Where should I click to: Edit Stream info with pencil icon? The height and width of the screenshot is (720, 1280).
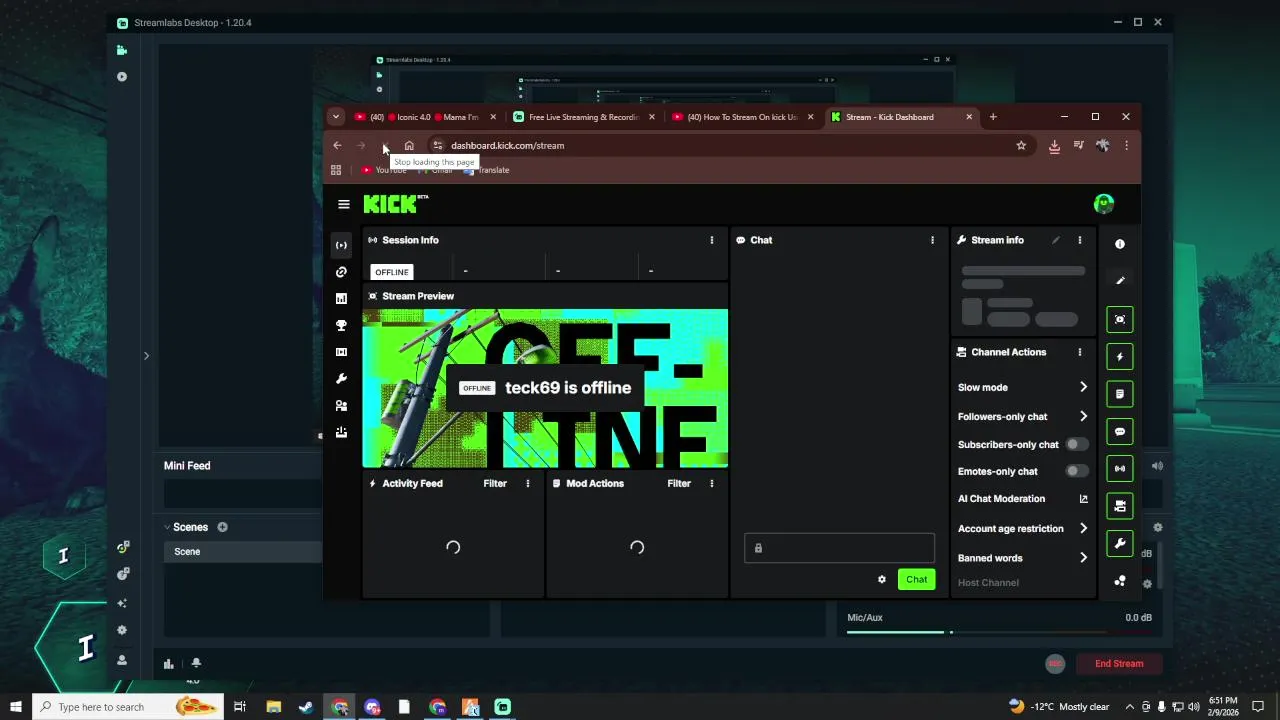click(1056, 240)
